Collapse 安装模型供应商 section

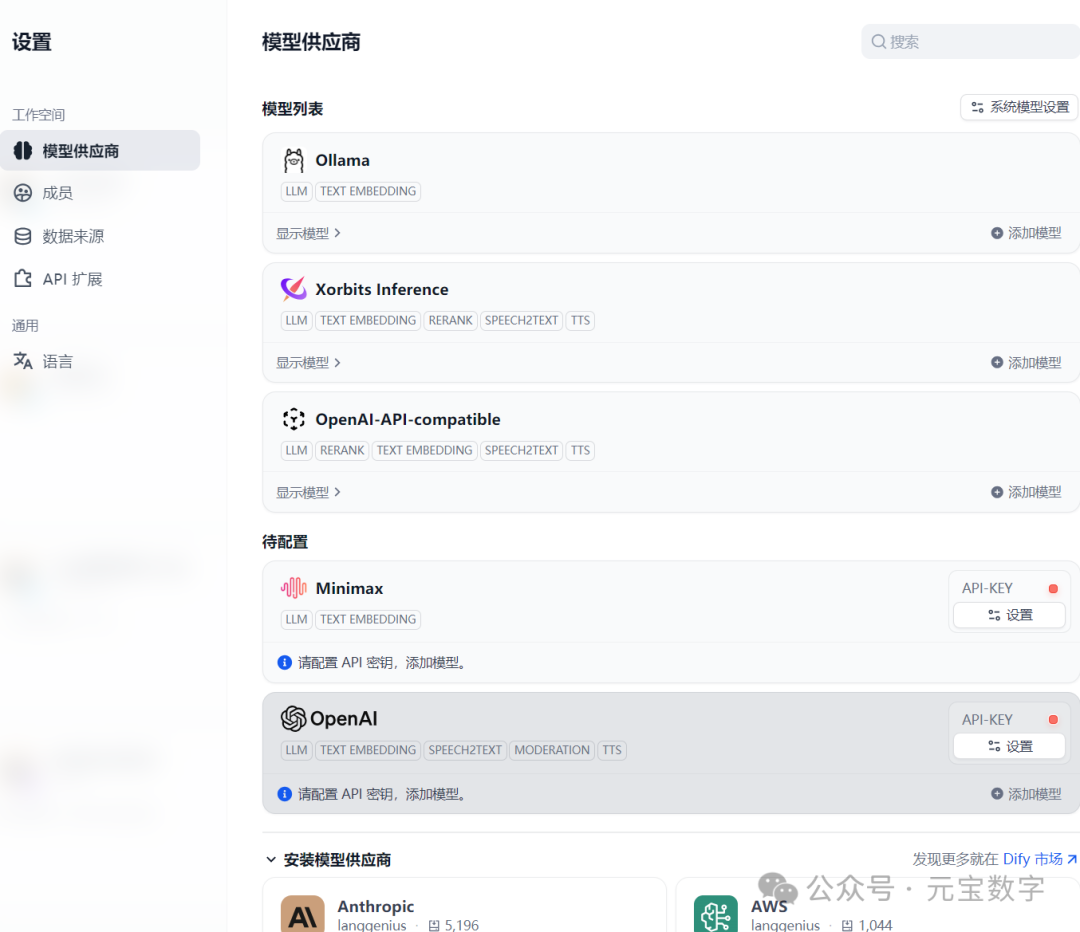point(329,859)
